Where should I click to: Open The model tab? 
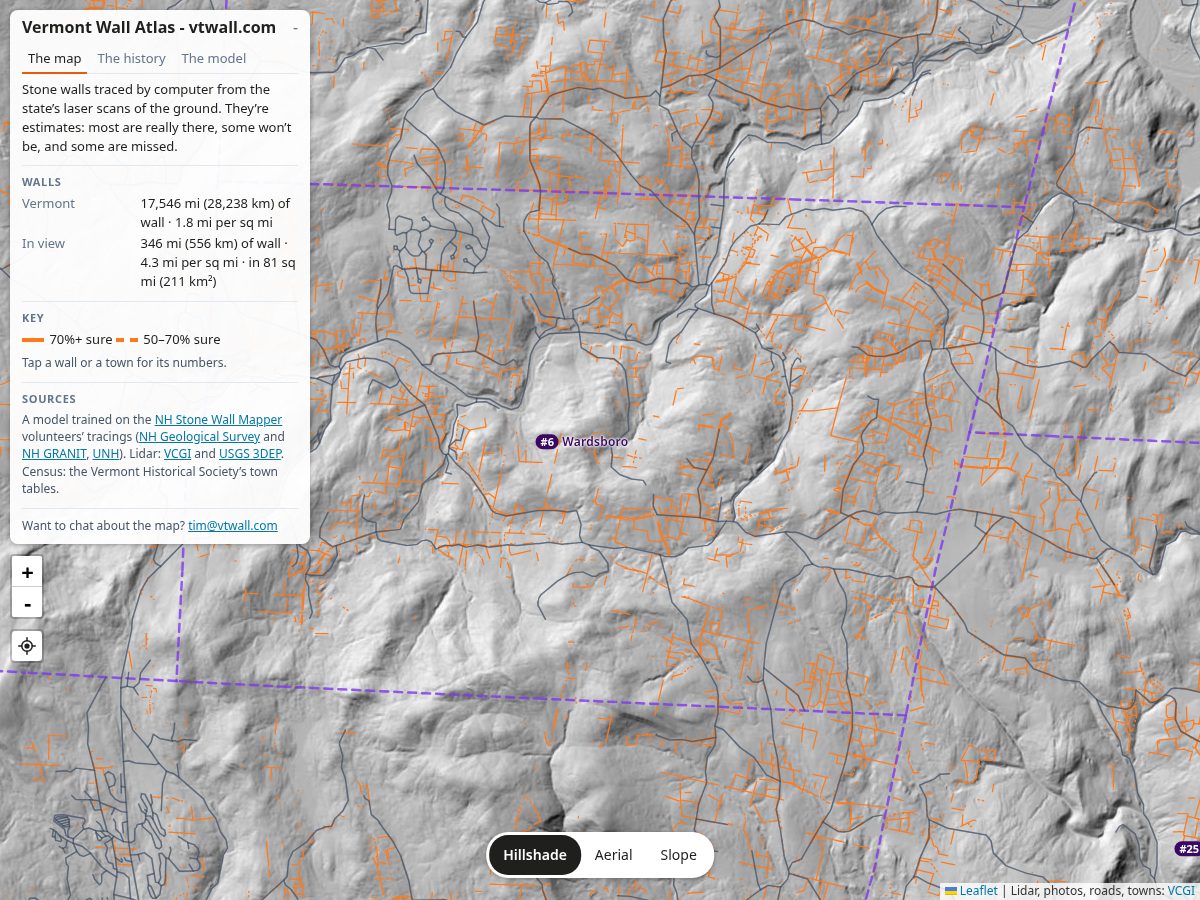214,59
